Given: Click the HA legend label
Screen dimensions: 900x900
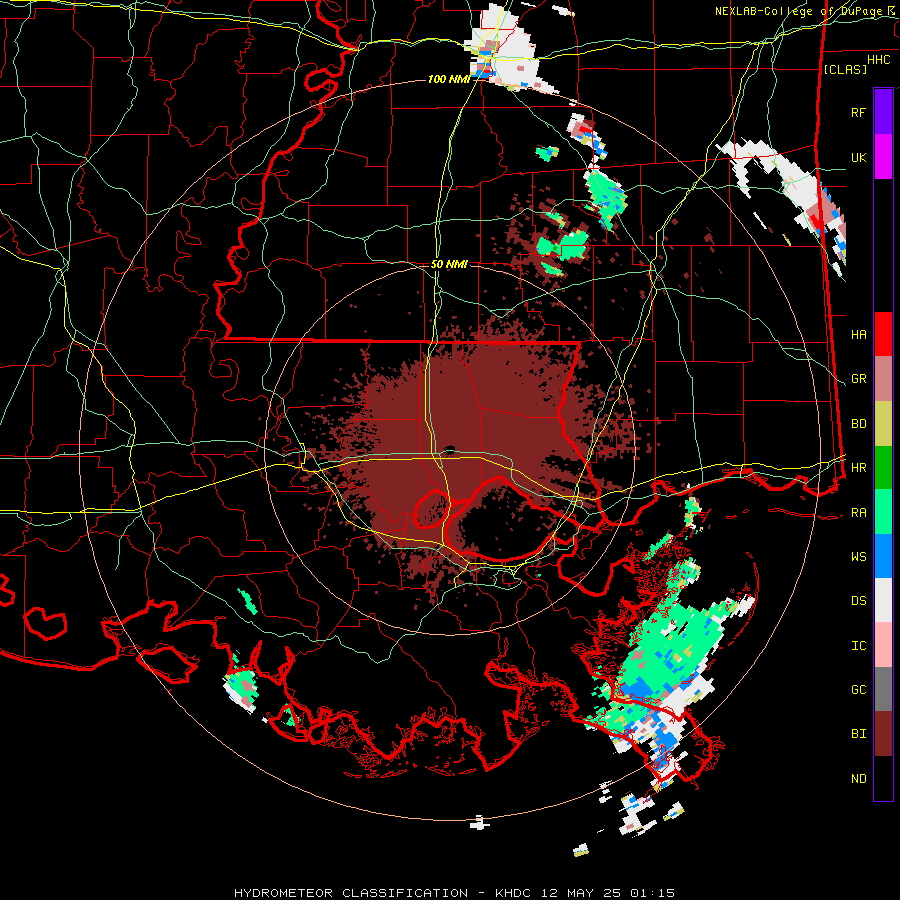Looking at the screenshot, I should (859, 334).
